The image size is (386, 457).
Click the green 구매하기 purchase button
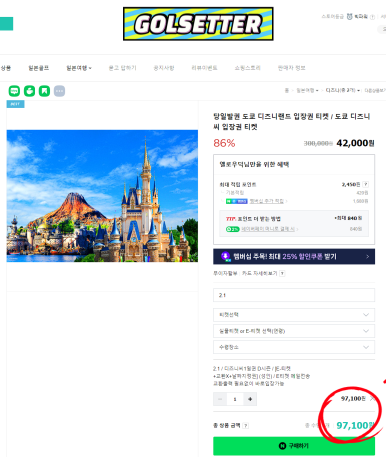click(294, 446)
